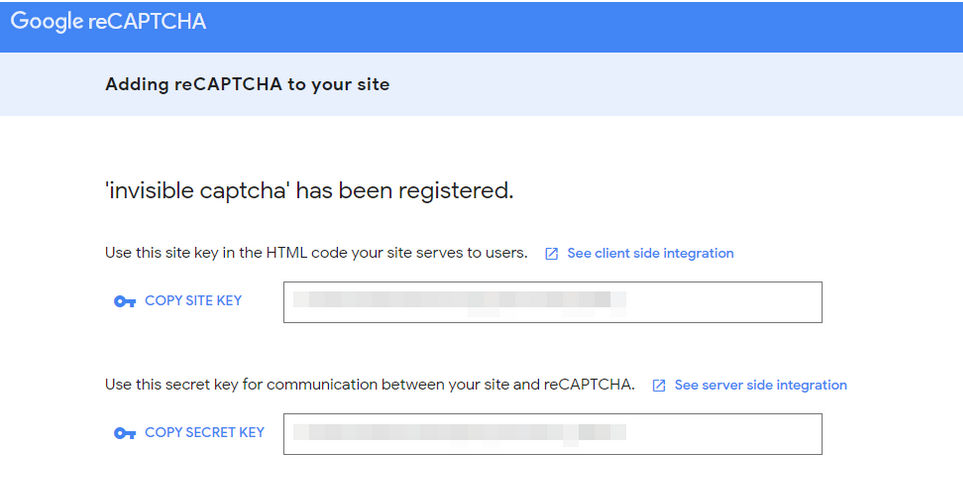This screenshot has height=489, width=963.
Task: Click empty area of the blue header bar
Action: click(x=583, y=26)
